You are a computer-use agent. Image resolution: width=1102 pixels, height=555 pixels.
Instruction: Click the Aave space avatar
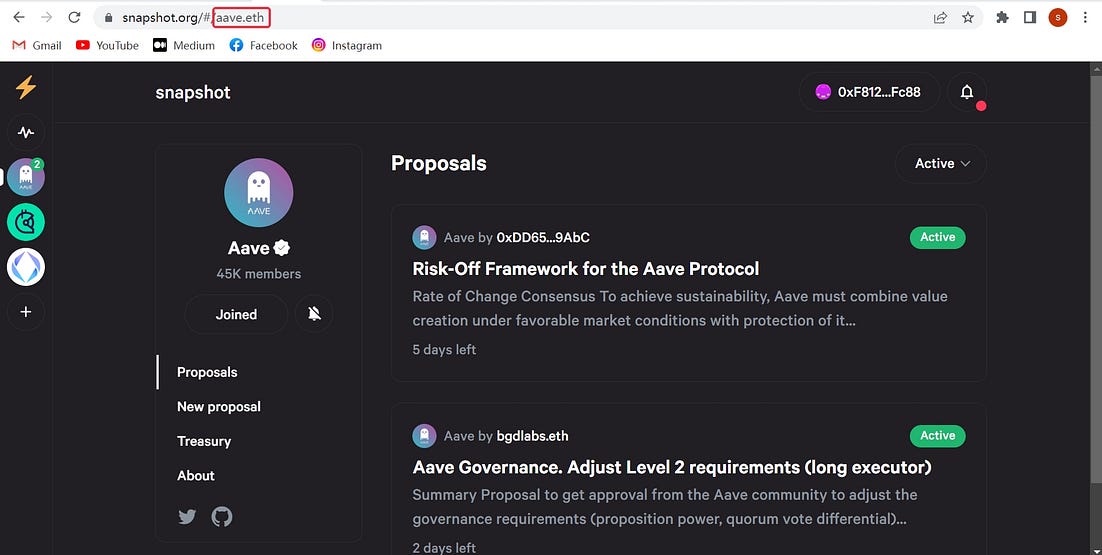tap(259, 192)
